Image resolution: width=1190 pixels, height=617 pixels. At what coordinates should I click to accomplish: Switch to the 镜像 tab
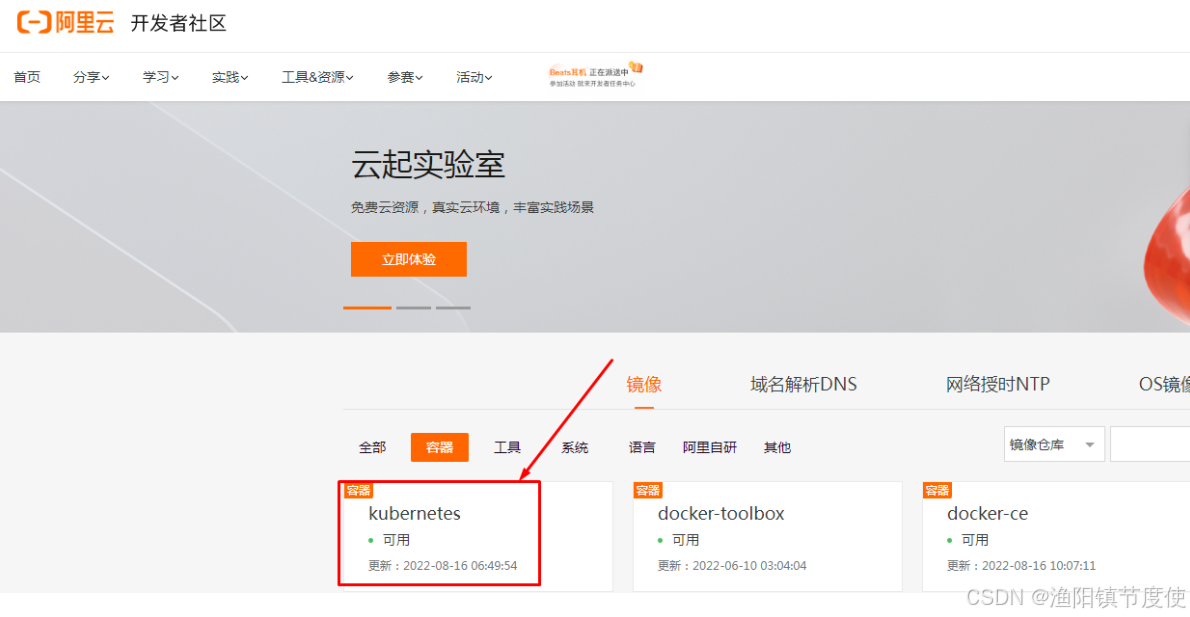tap(644, 385)
